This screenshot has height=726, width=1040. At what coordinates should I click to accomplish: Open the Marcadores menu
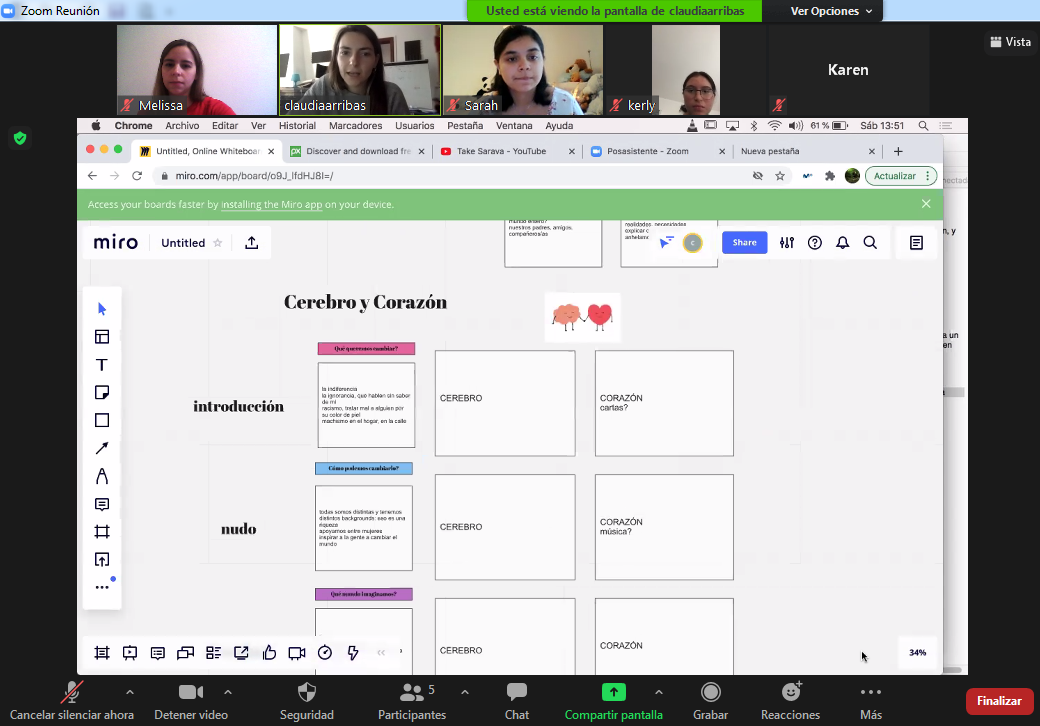pyautogui.click(x=356, y=125)
